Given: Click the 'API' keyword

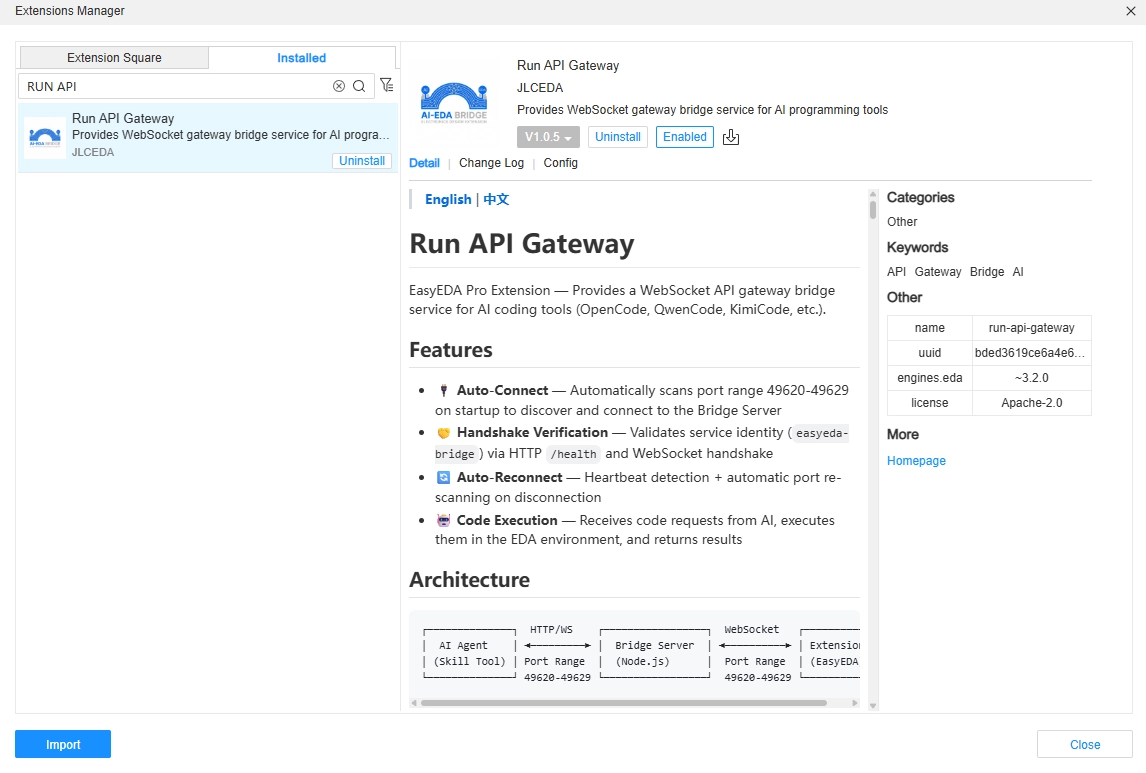Looking at the screenshot, I should click(896, 272).
